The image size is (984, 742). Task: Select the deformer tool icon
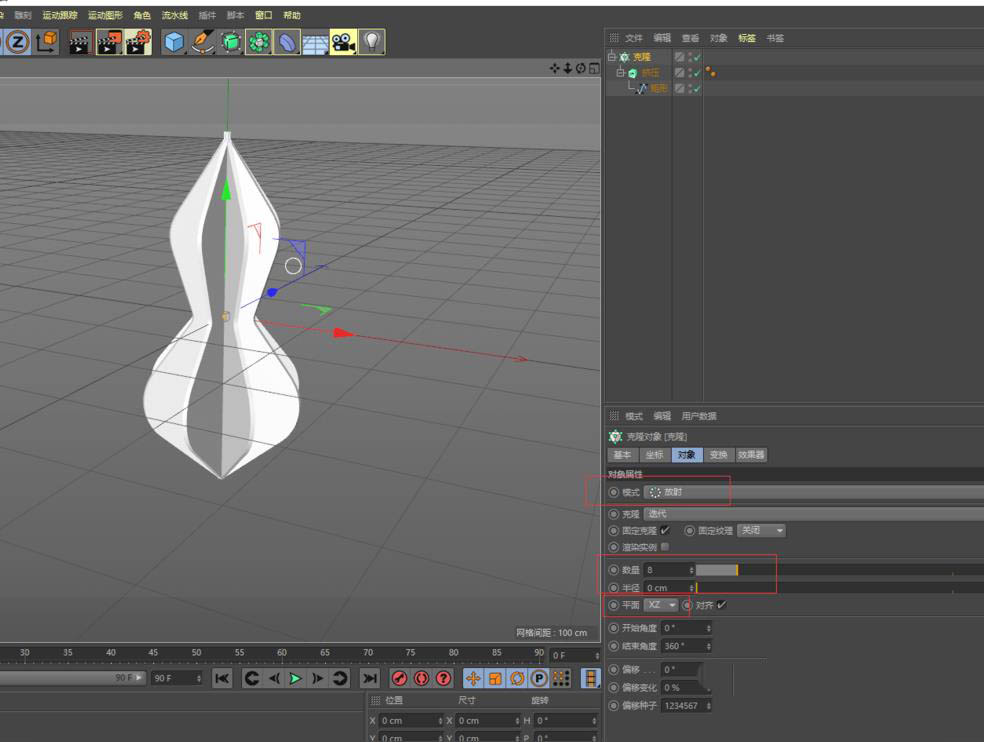click(287, 42)
